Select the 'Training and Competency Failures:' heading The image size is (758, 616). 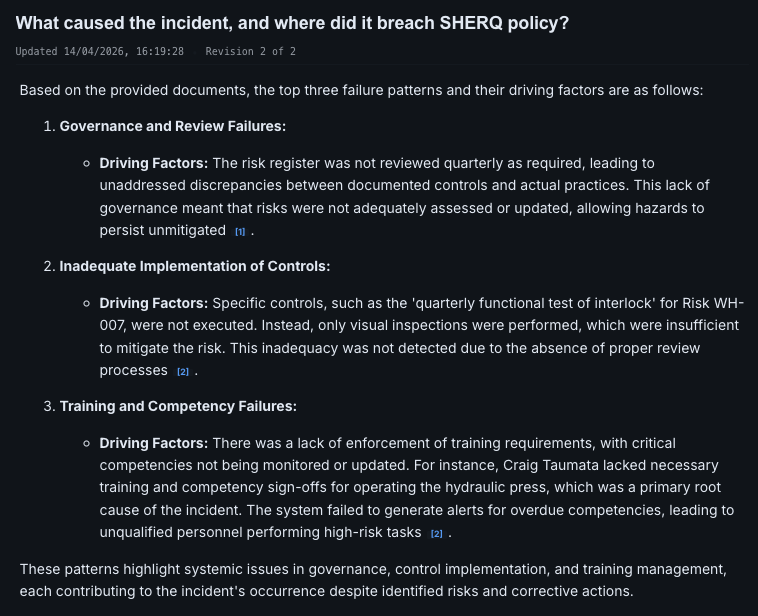coord(178,406)
